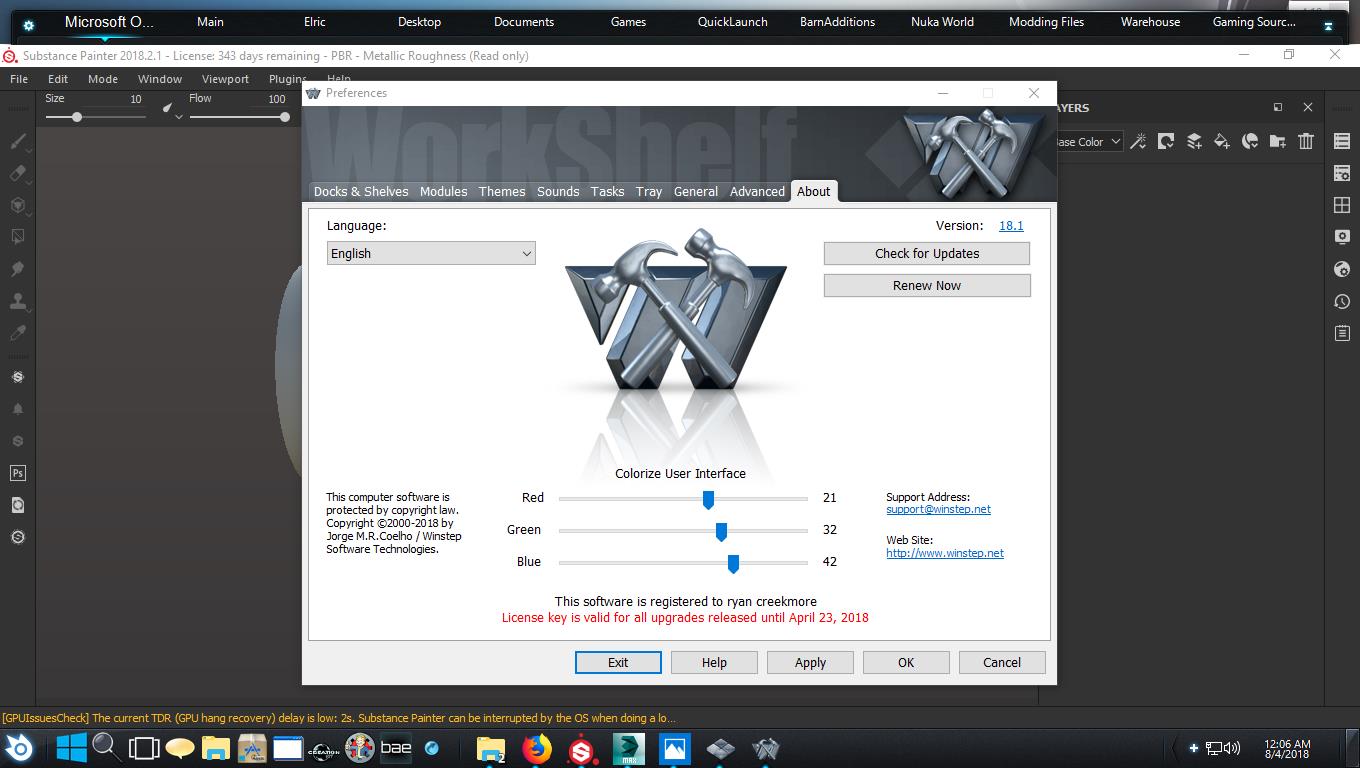Open the Language dropdown set to English

tap(431, 254)
